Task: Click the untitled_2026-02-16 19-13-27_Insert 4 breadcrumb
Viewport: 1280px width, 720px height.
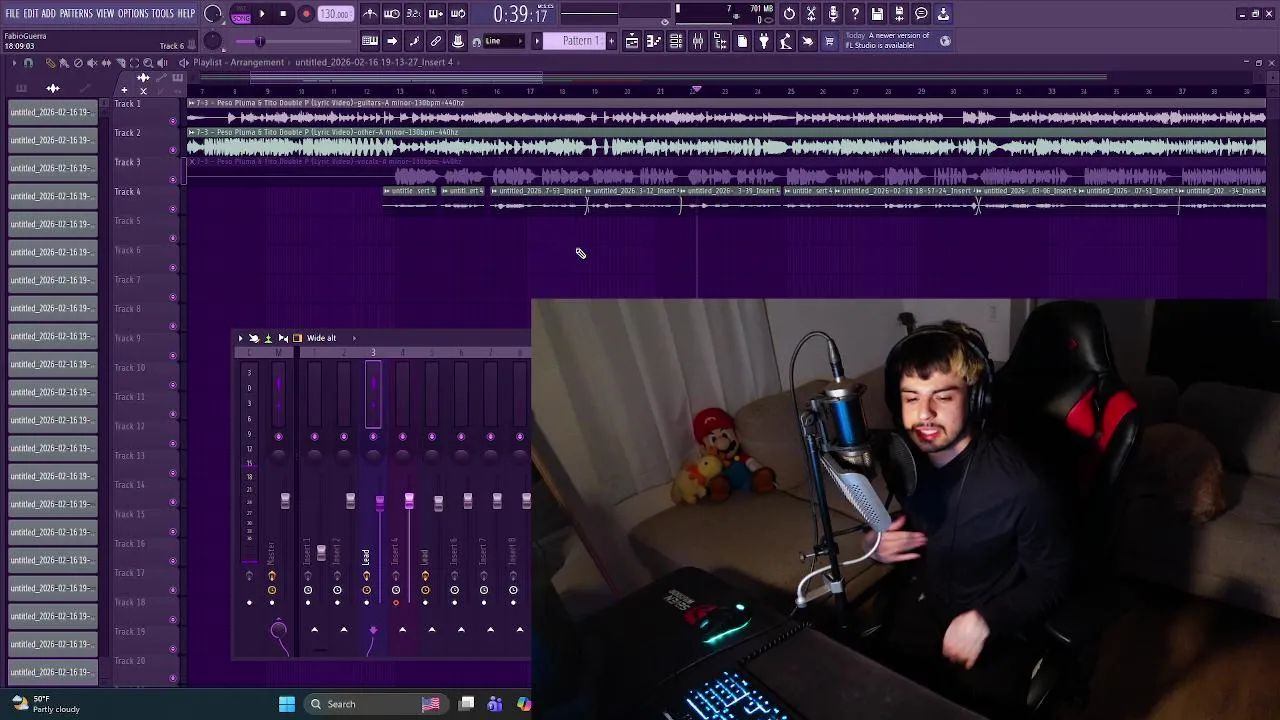Action: coord(374,62)
